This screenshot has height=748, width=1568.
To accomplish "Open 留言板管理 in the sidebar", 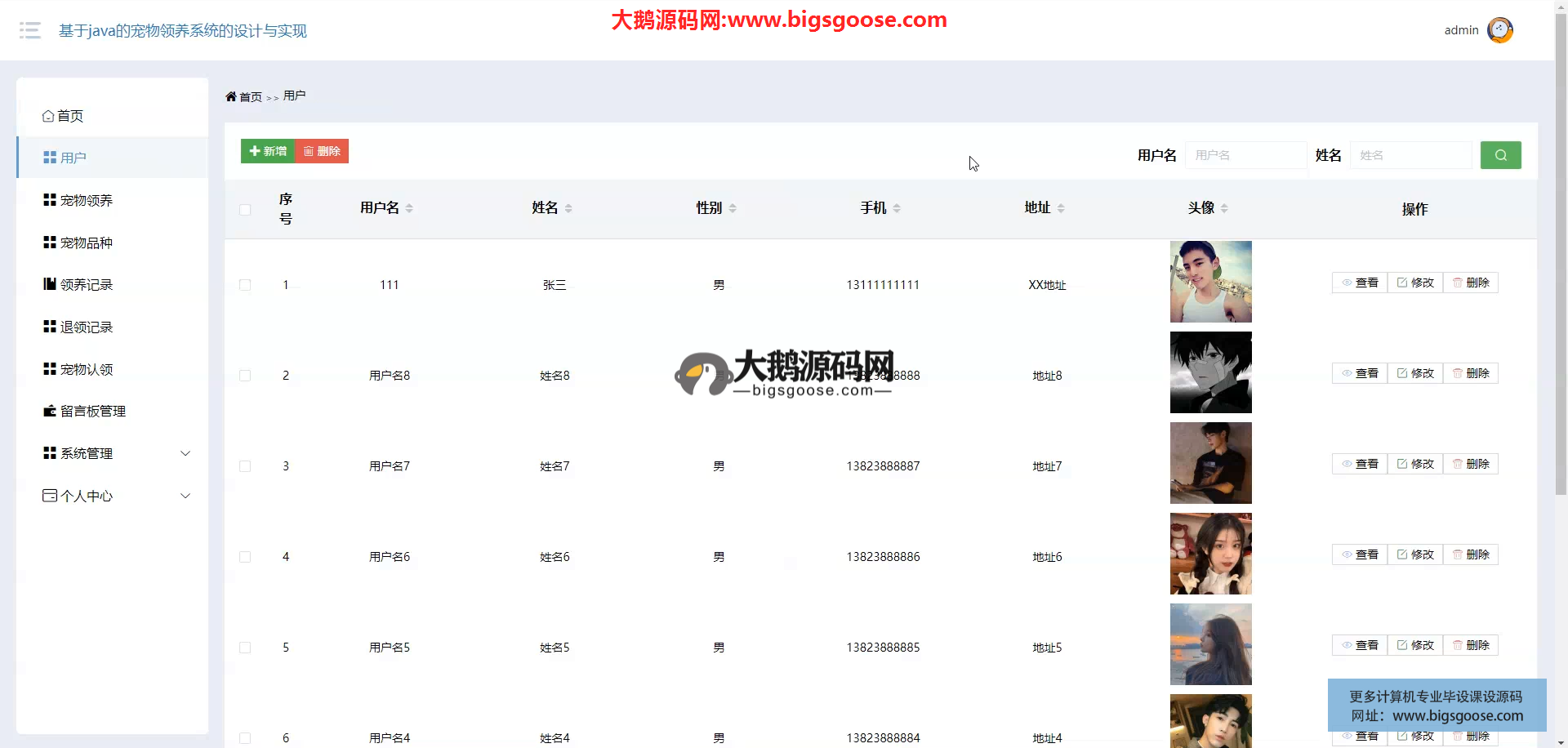I will [x=92, y=411].
